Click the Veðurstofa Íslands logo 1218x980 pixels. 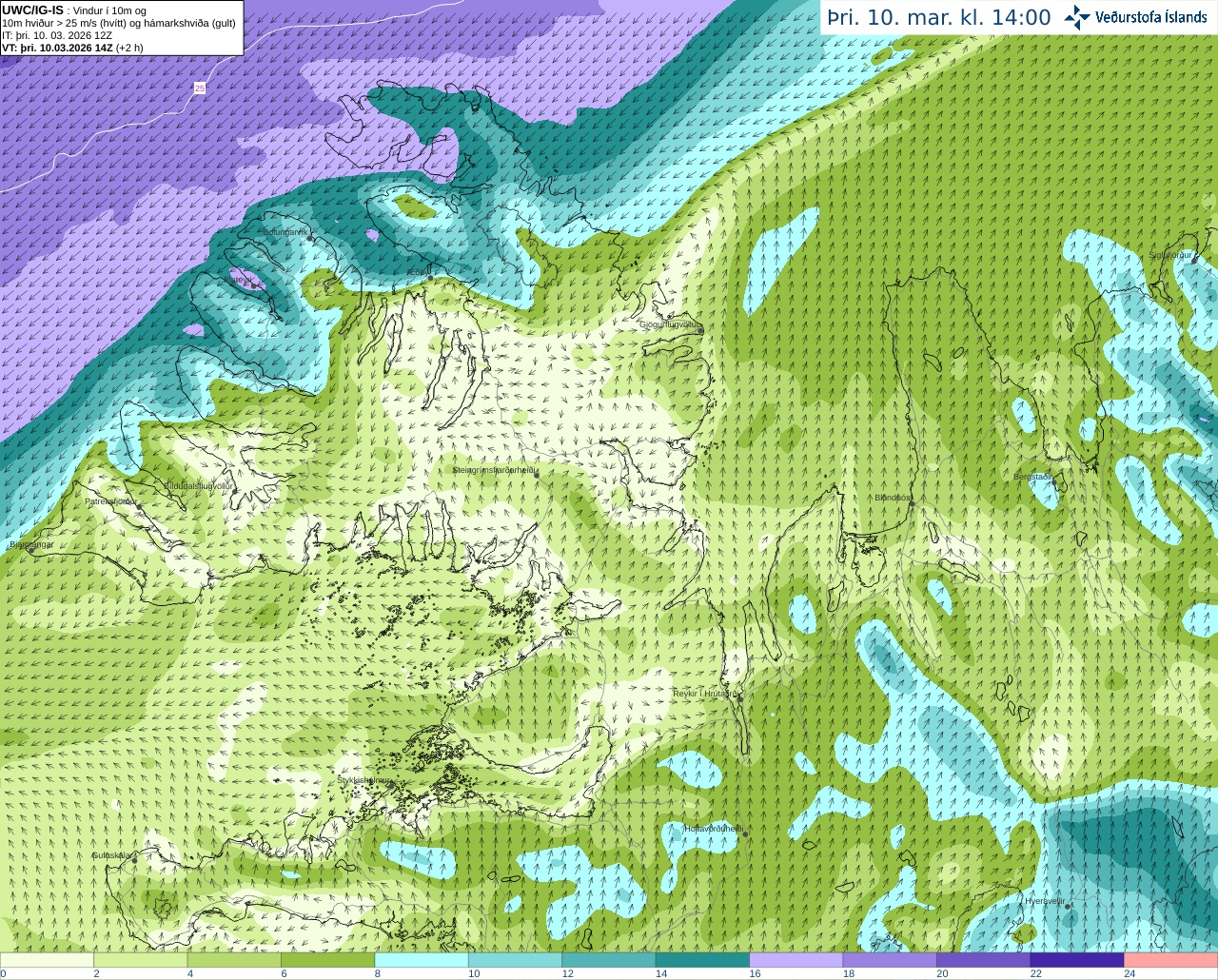1136,17
